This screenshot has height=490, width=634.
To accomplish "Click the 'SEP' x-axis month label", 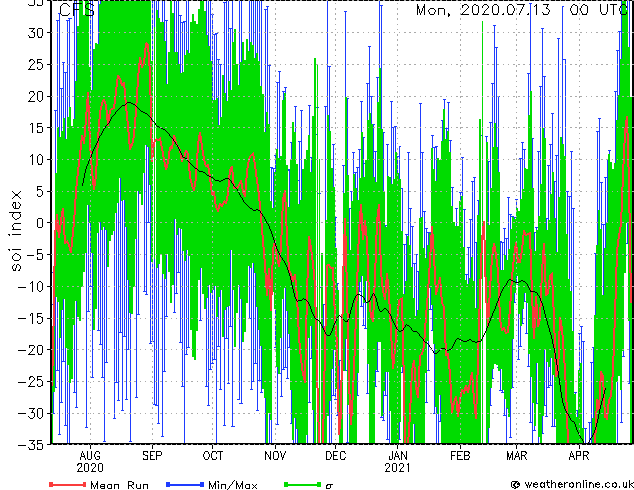I will (152, 456).
